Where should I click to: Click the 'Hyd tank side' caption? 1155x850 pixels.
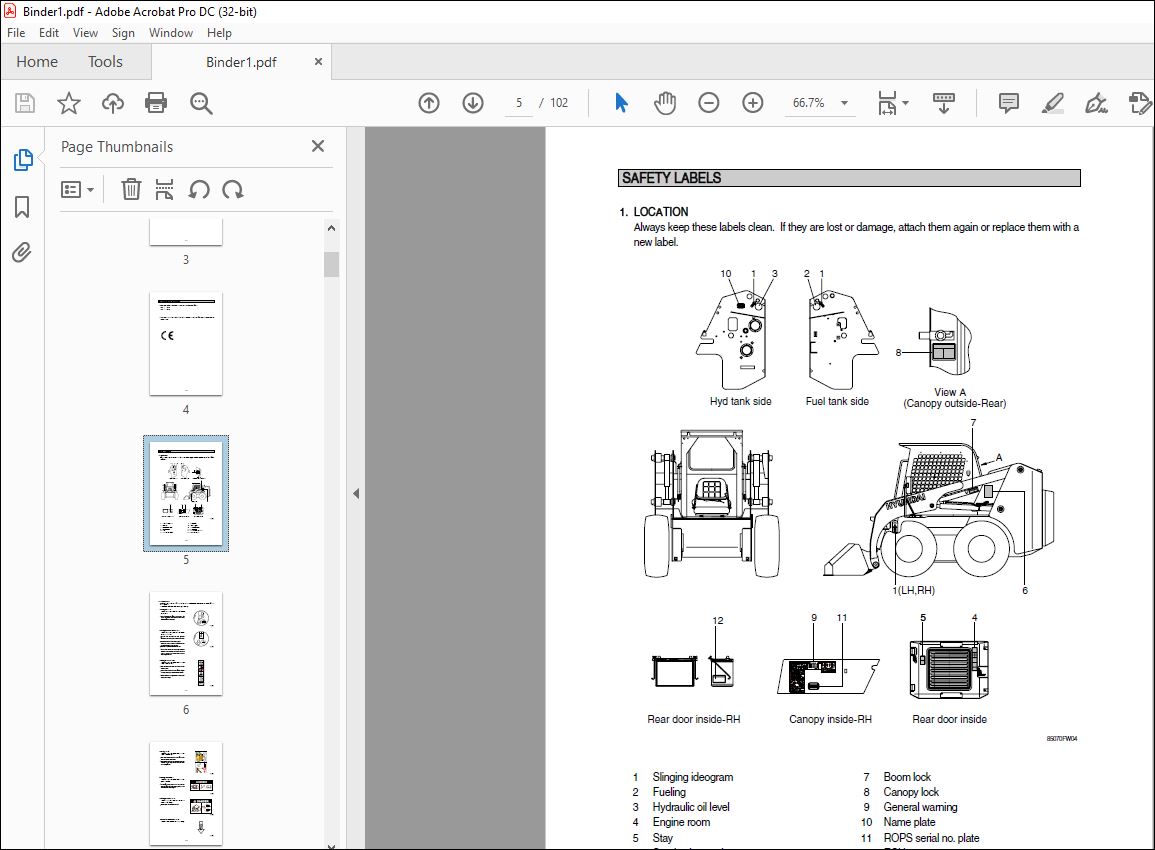click(740, 401)
